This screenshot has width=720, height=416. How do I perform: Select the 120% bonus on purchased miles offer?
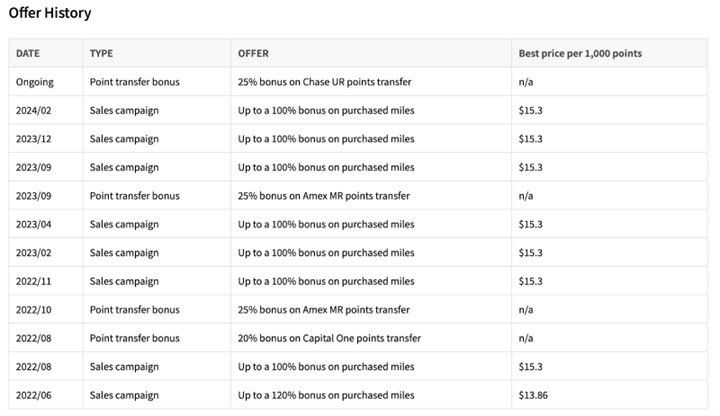click(x=326, y=396)
